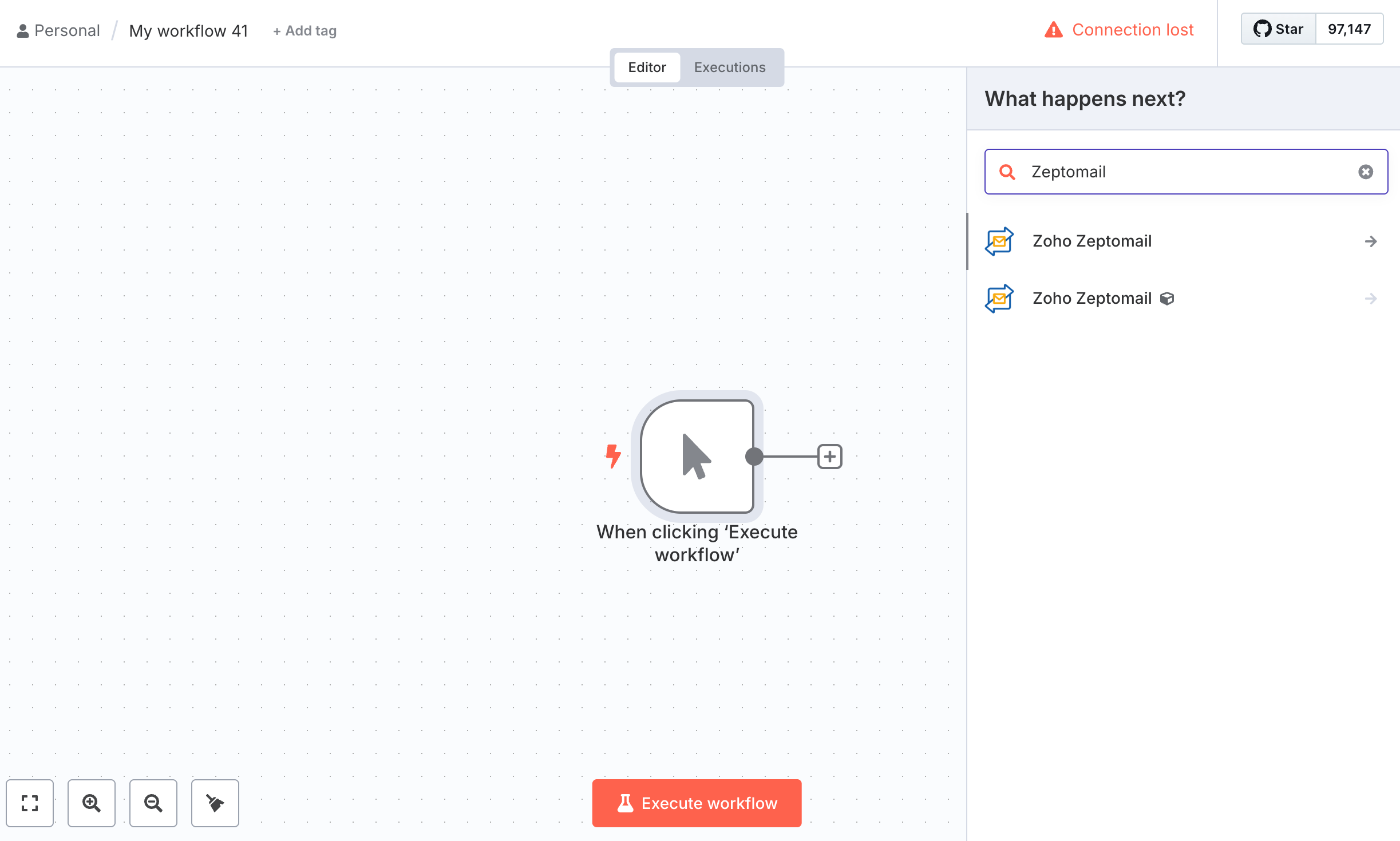
Task: Click the red lightning trigger icon
Action: (x=613, y=457)
